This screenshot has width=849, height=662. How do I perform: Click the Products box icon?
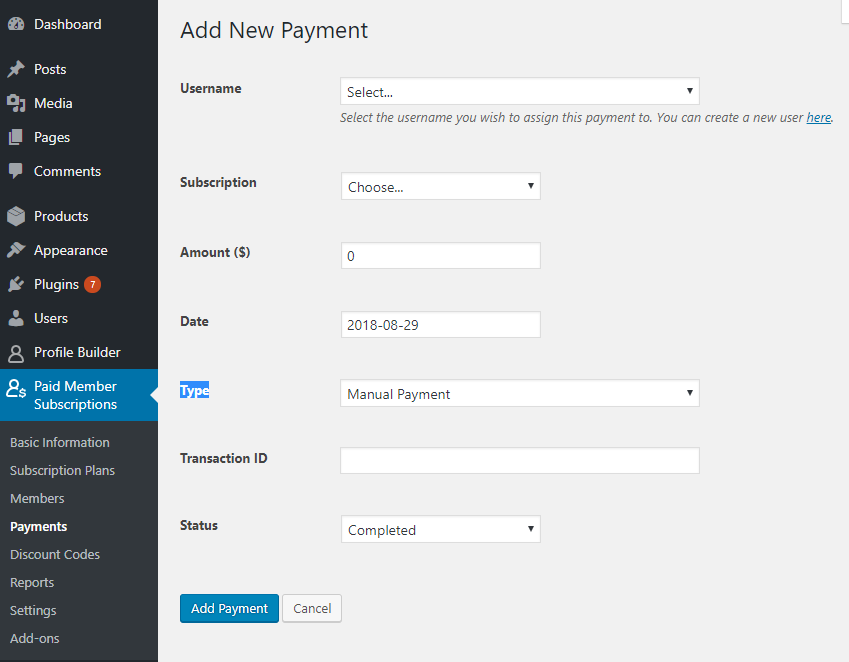[16, 216]
